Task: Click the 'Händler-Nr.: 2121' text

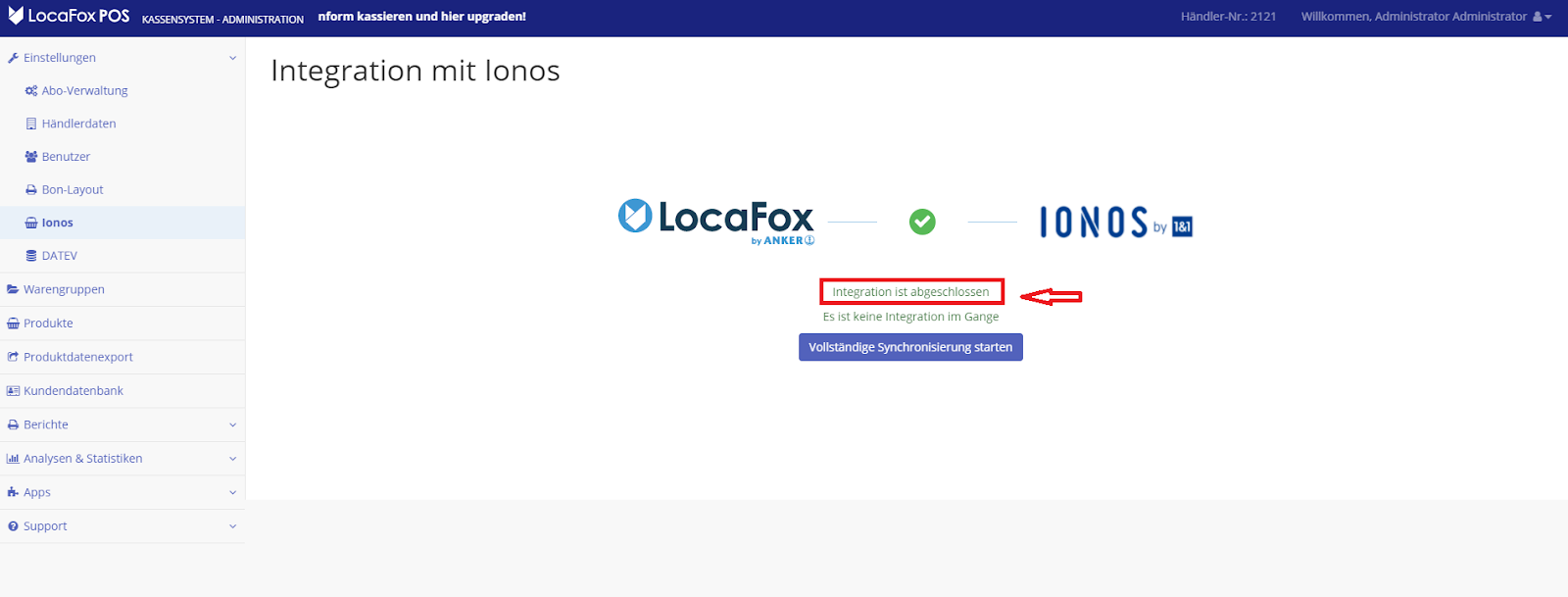Action: point(1229,17)
